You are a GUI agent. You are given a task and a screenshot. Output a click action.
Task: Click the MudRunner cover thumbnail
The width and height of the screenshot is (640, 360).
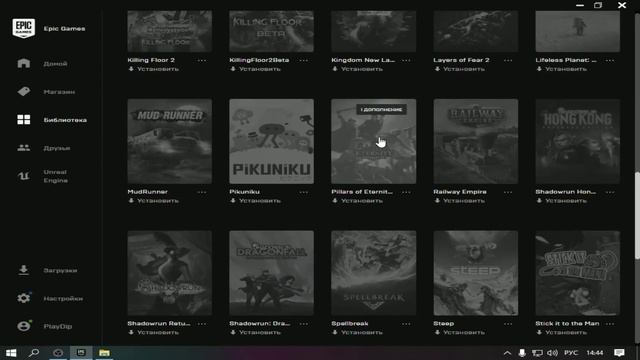click(169, 141)
